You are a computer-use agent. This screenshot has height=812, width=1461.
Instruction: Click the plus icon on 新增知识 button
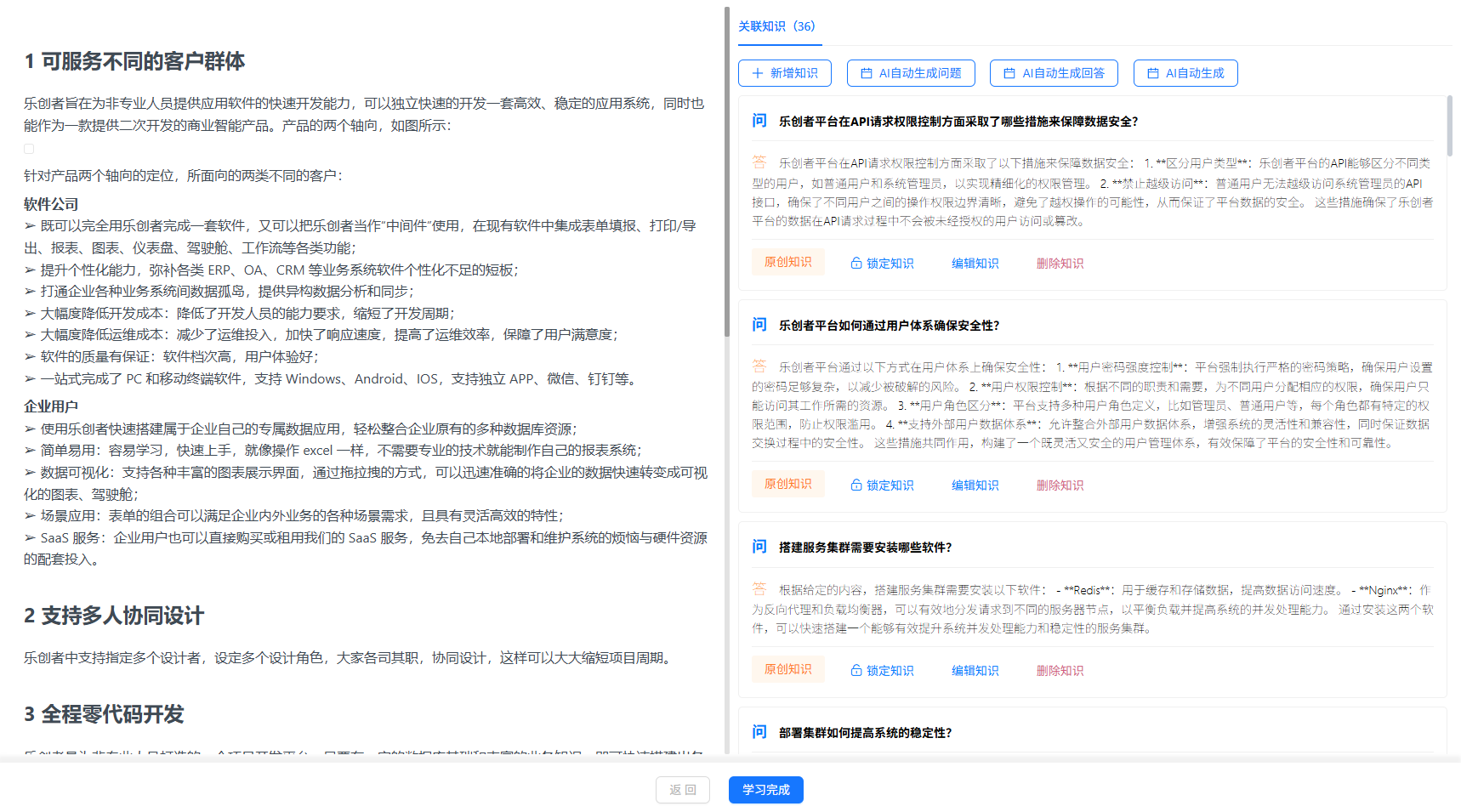click(x=758, y=73)
